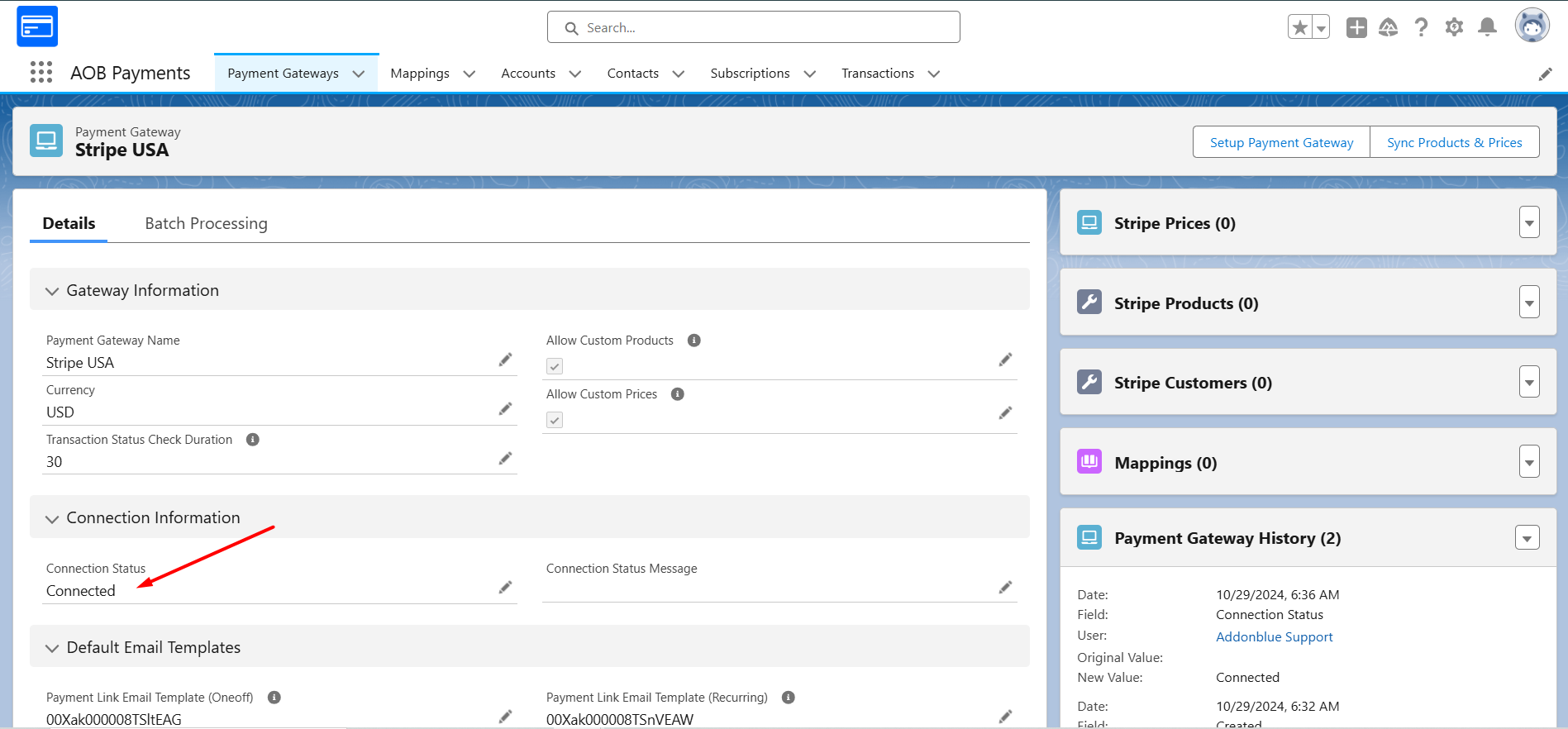
Task: Collapse the Connection Information section
Action: (52, 518)
